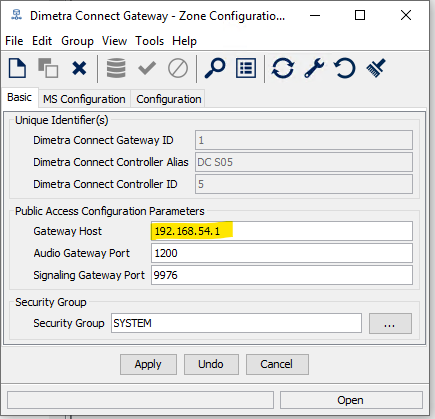Click the Undo button

(211, 364)
